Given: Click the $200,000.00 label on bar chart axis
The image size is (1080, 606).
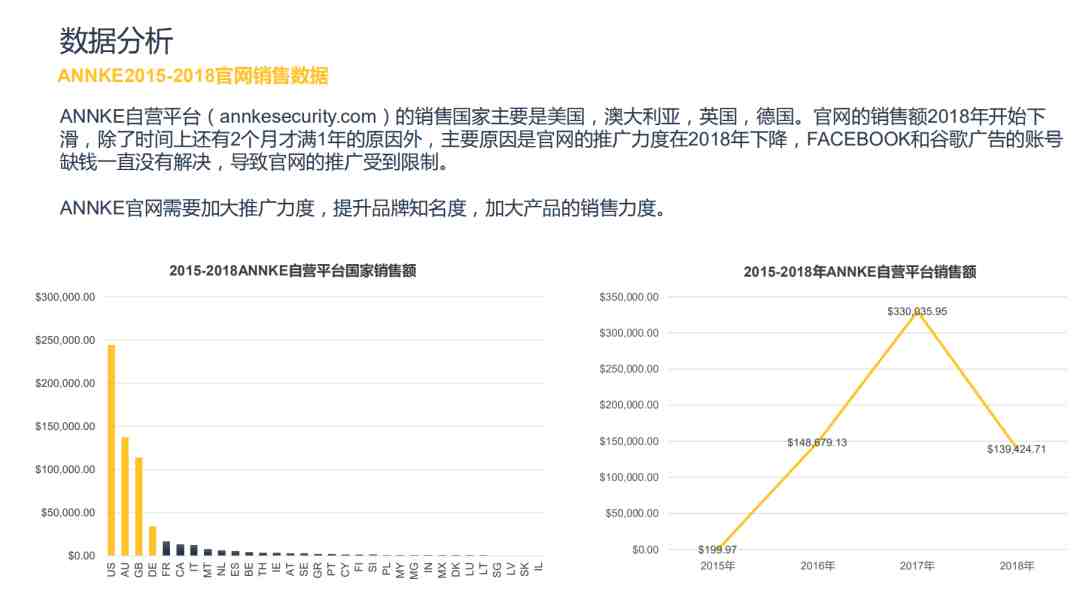Looking at the screenshot, I should click(65, 384).
